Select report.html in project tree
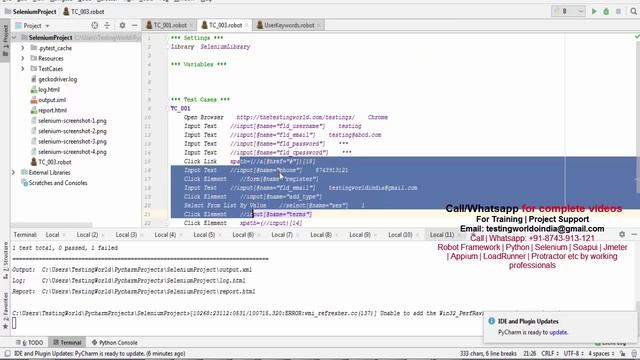 point(52,110)
